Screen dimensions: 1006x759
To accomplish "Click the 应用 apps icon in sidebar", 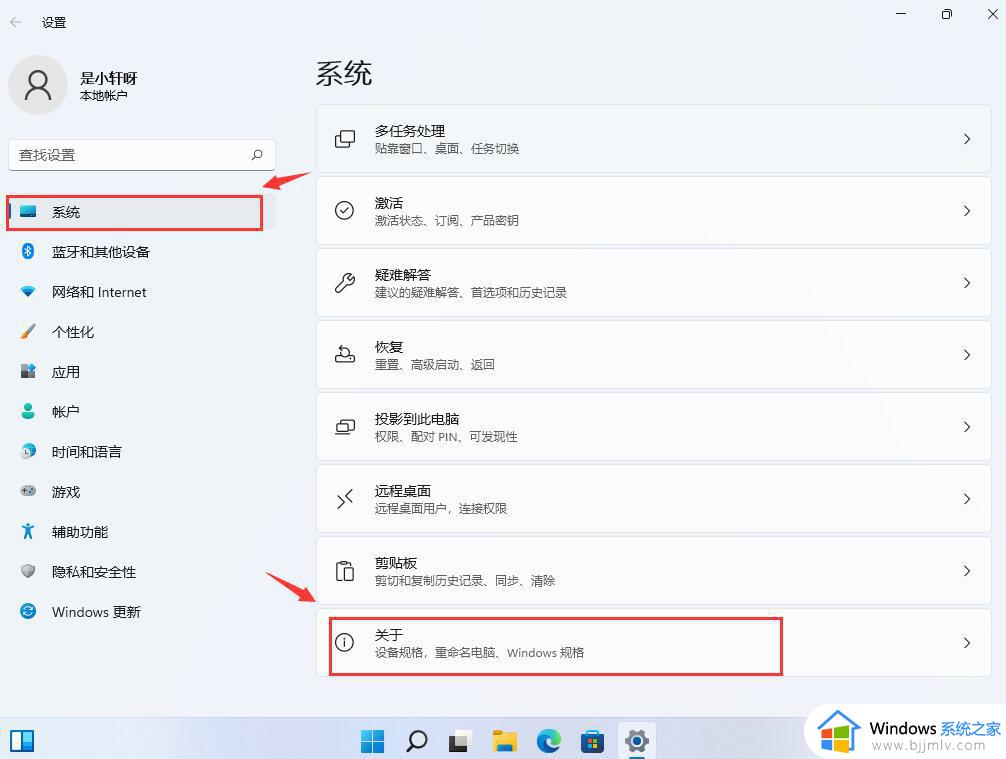I will 28,371.
